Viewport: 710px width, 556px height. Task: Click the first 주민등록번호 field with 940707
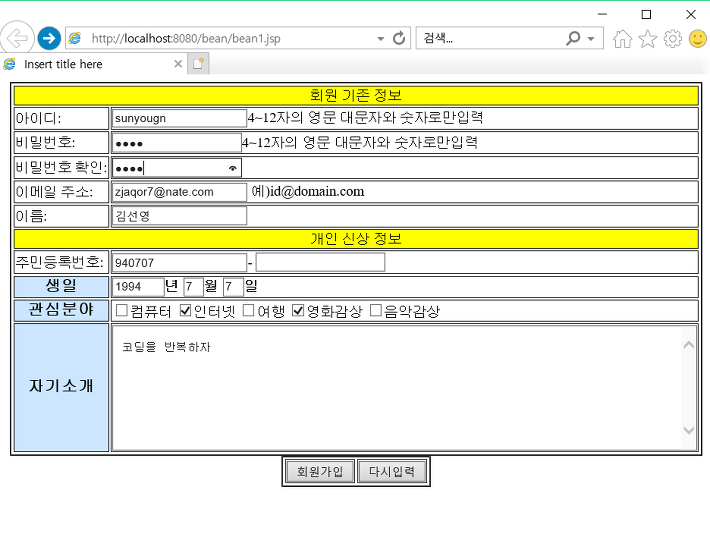(179, 263)
